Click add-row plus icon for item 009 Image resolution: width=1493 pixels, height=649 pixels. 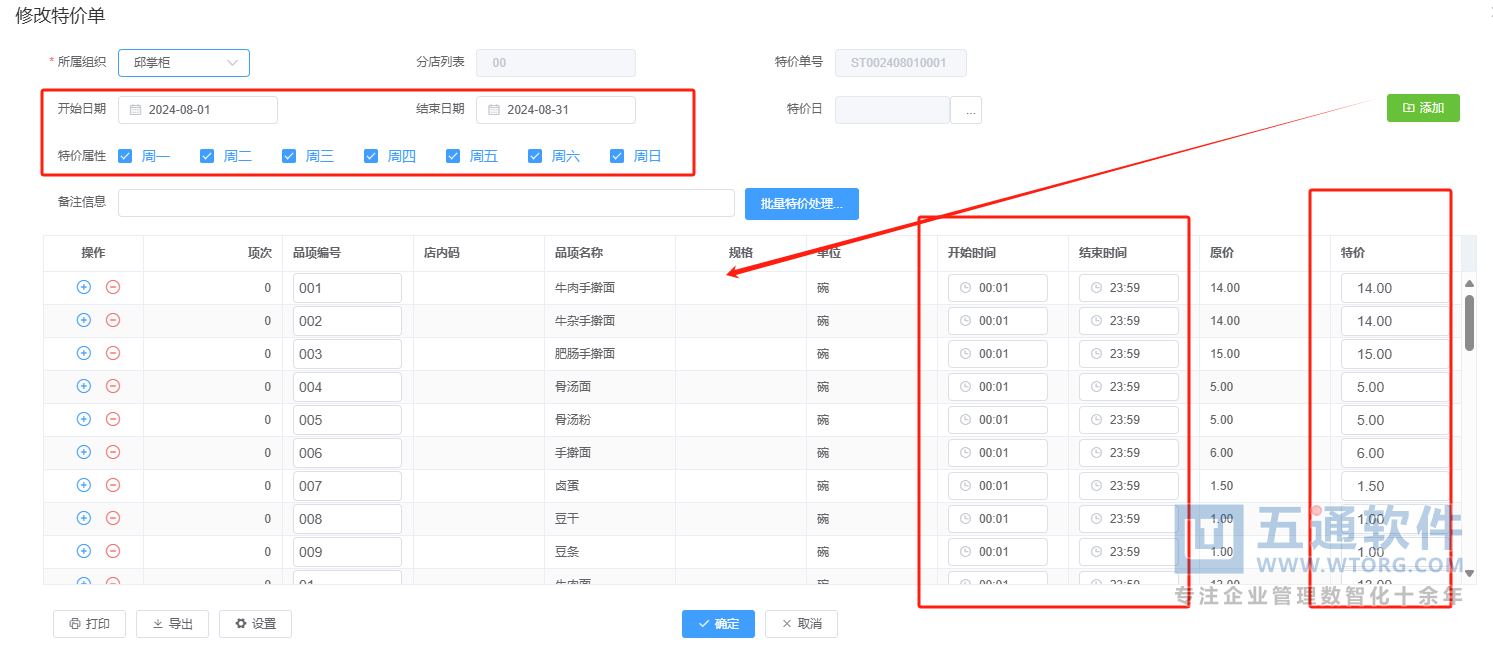84,551
